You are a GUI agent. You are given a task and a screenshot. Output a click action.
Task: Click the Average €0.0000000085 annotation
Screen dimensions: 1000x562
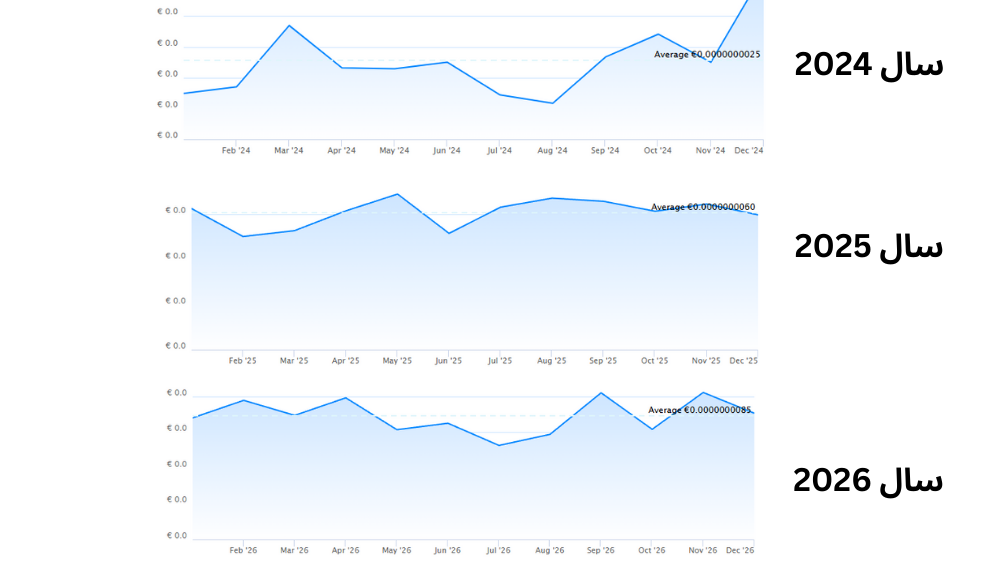pyautogui.click(x=700, y=410)
